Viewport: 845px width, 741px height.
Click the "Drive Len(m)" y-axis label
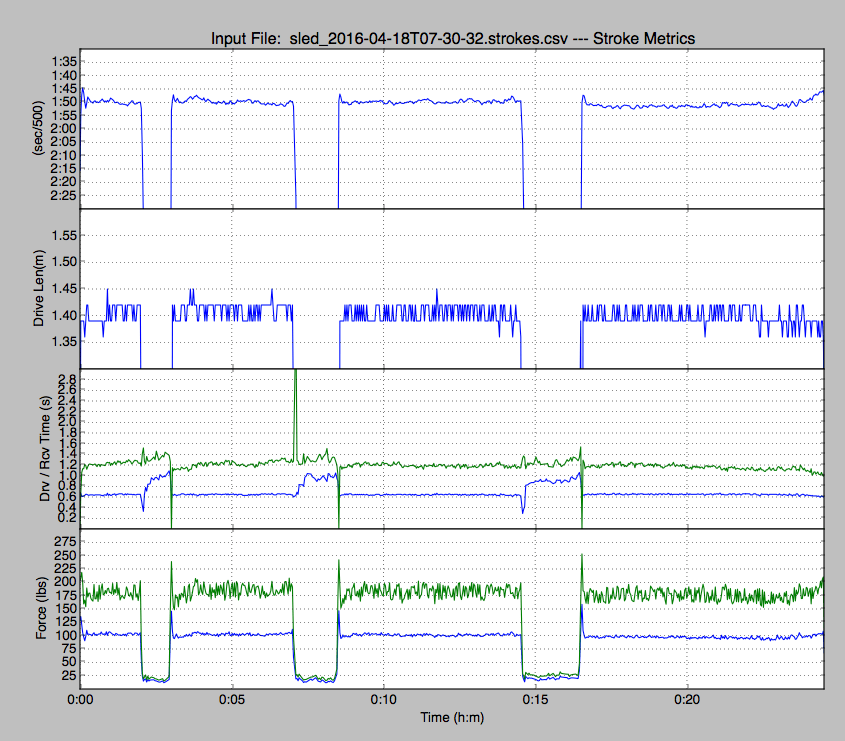click(x=37, y=288)
